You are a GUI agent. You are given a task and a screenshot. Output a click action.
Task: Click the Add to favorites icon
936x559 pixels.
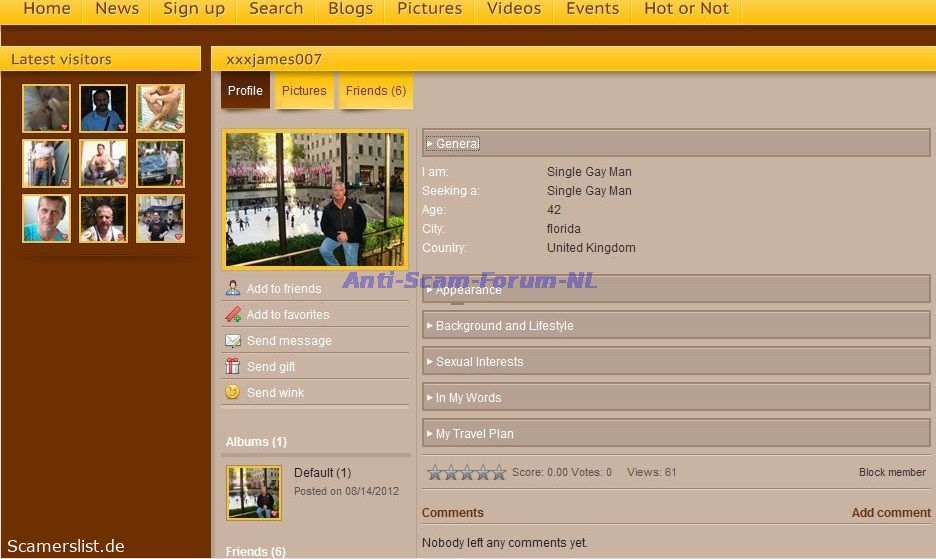232,315
